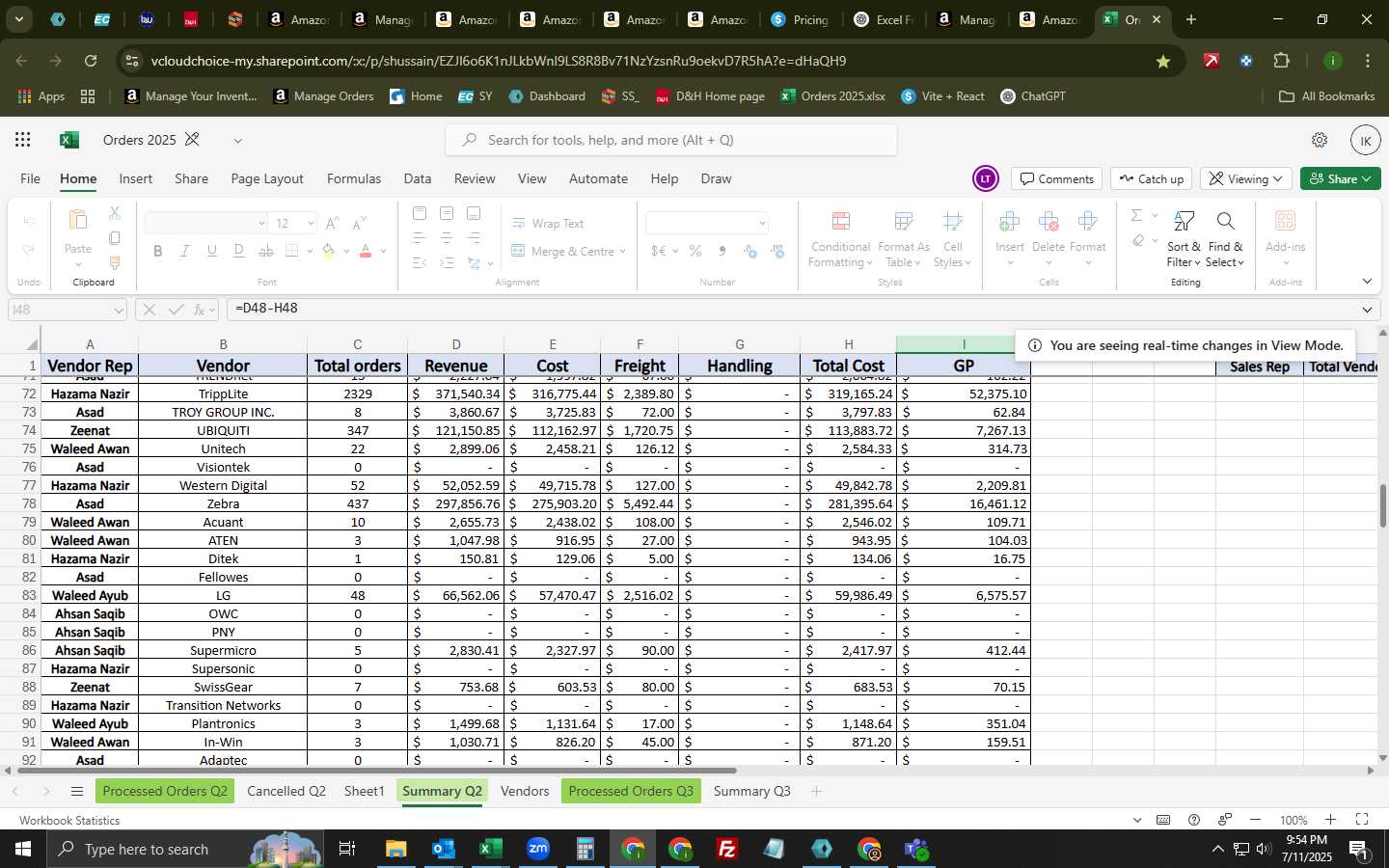Open the Page Layout ribbon tab
The width and height of the screenshot is (1389, 868).
coord(267,178)
